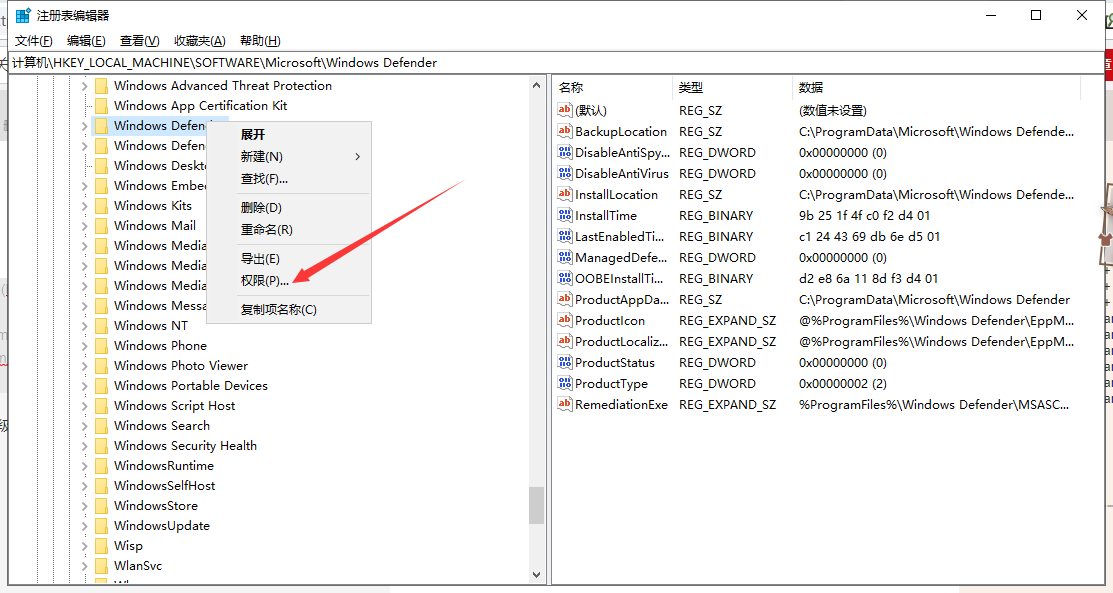Open the 查看(V) menu

pyautogui.click(x=139, y=41)
